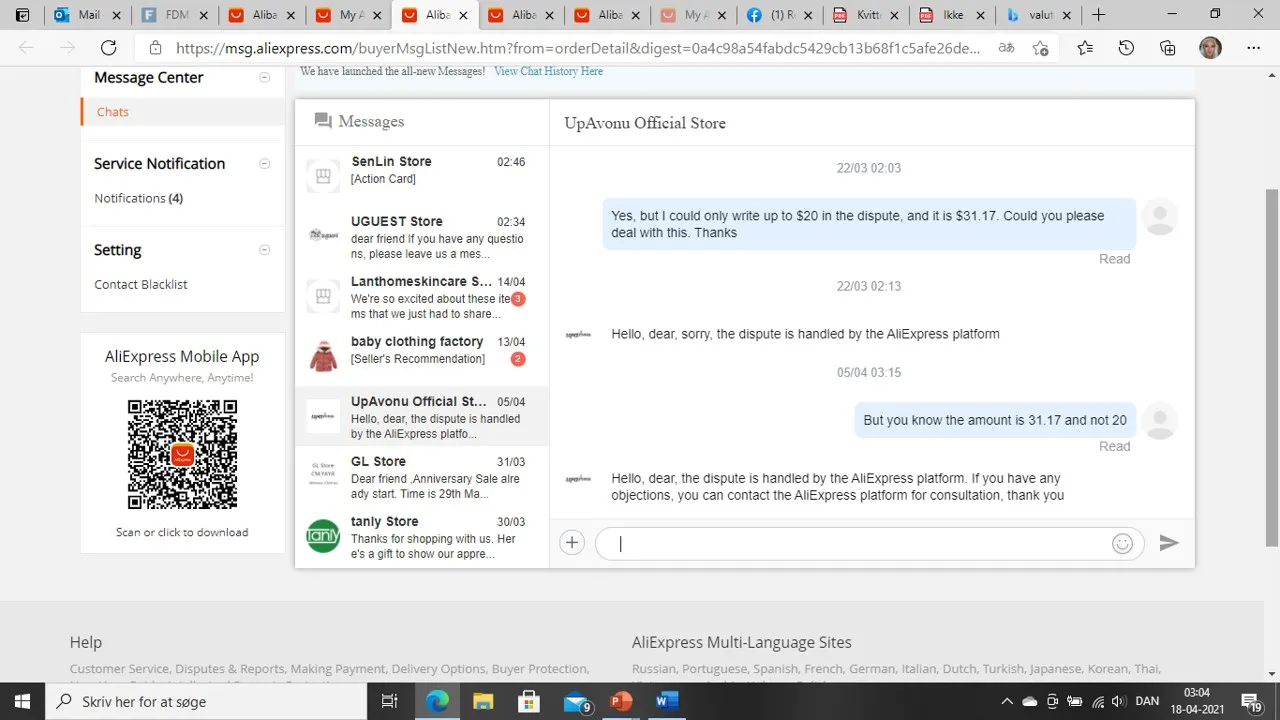Open browser History from the toolbar
1280x720 pixels.
[1126, 48]
